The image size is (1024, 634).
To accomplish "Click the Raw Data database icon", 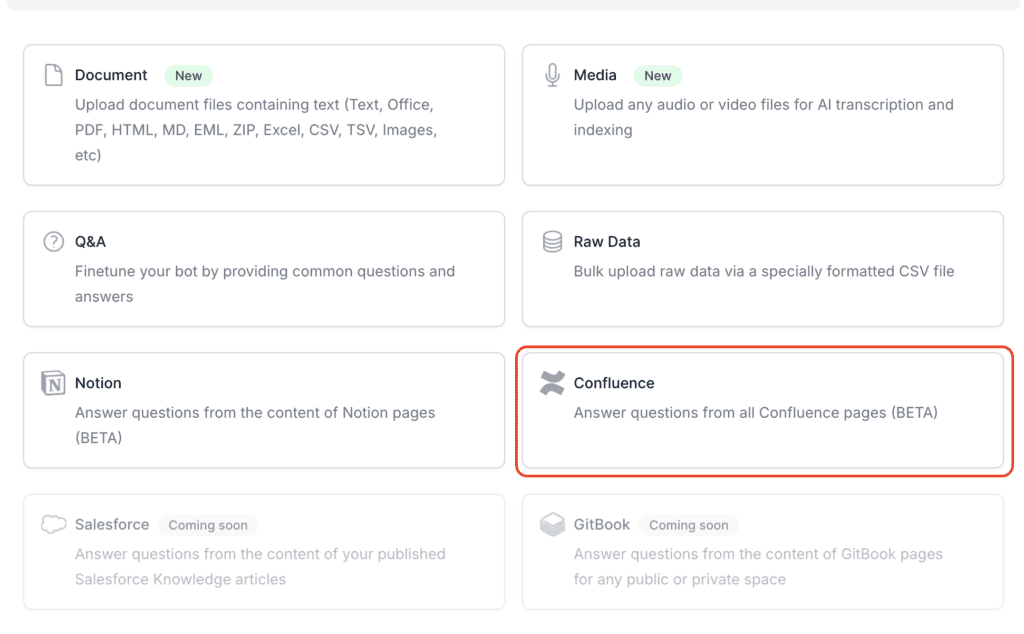I will 552,242.
